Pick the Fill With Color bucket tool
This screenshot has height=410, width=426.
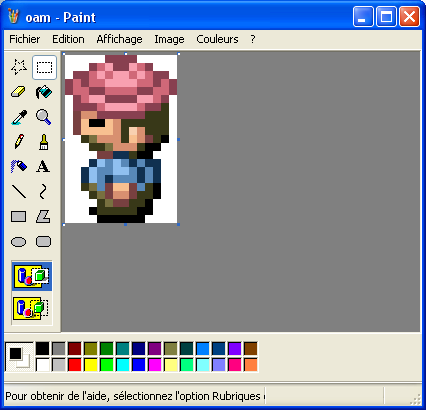(x=44, y=92)
